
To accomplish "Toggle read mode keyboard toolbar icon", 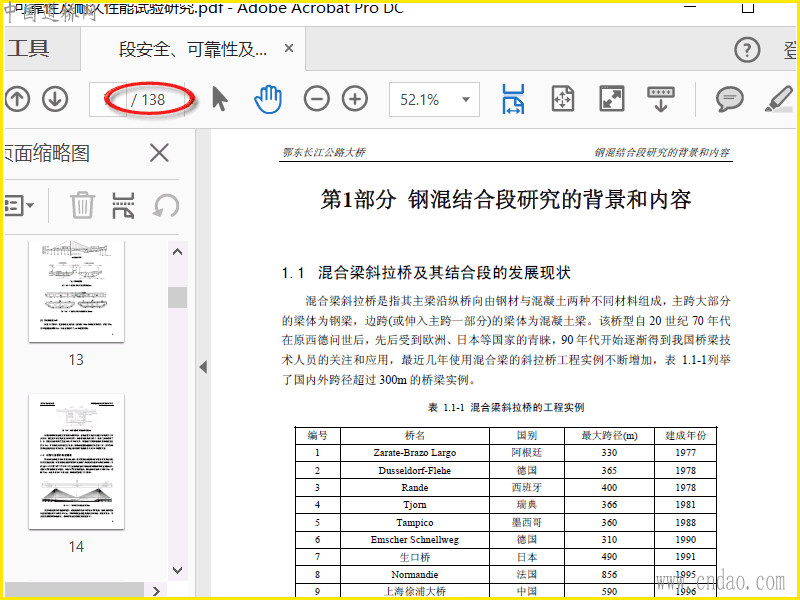I will point(660,99).
